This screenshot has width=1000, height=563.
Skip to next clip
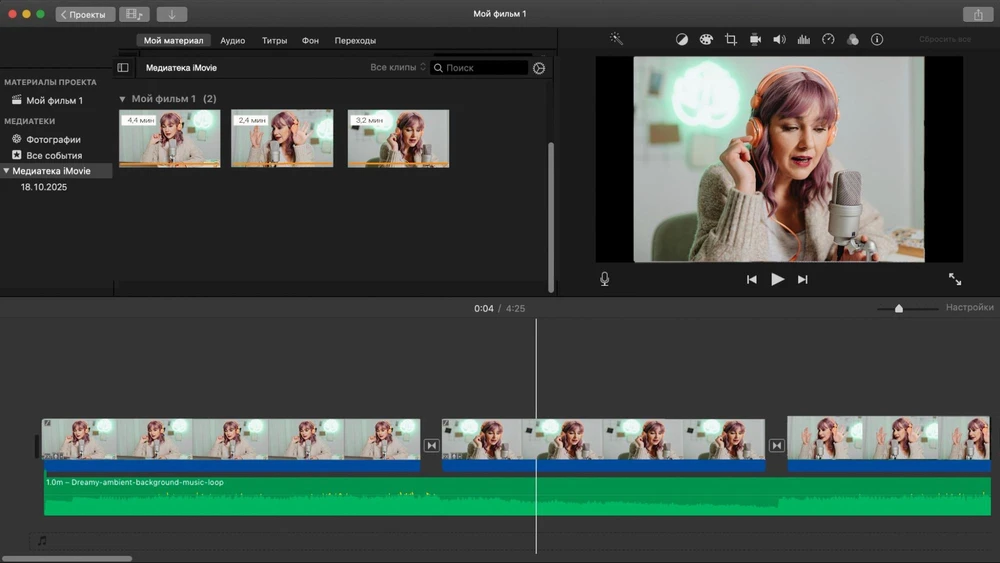[x=802, y=279]
